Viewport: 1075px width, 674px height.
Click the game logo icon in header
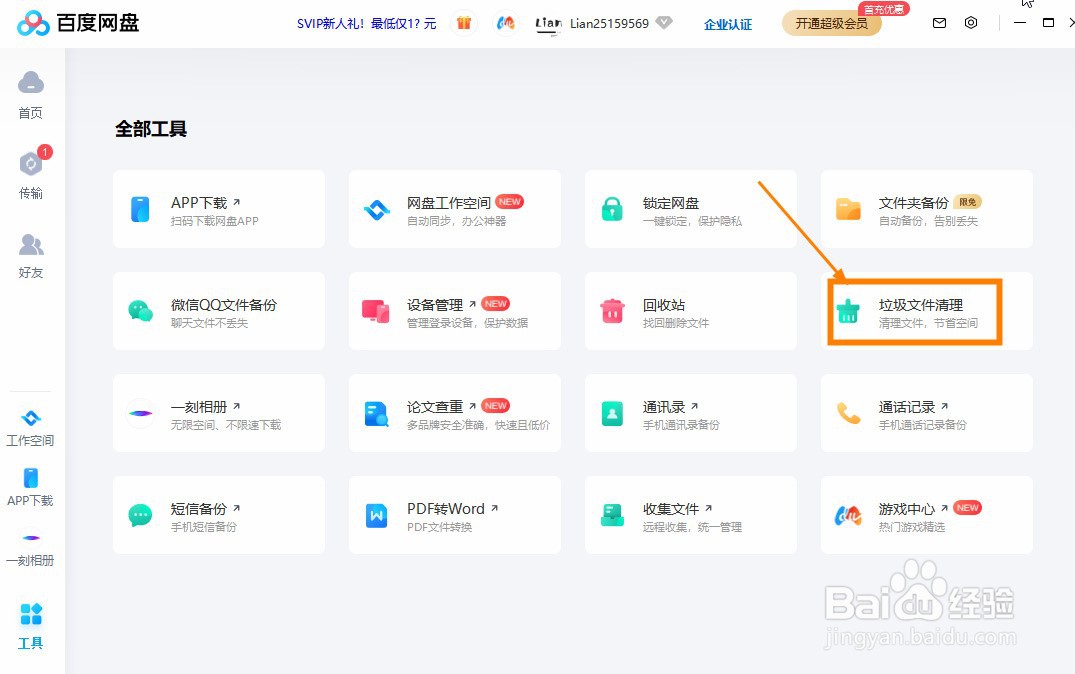click(505, 23)
